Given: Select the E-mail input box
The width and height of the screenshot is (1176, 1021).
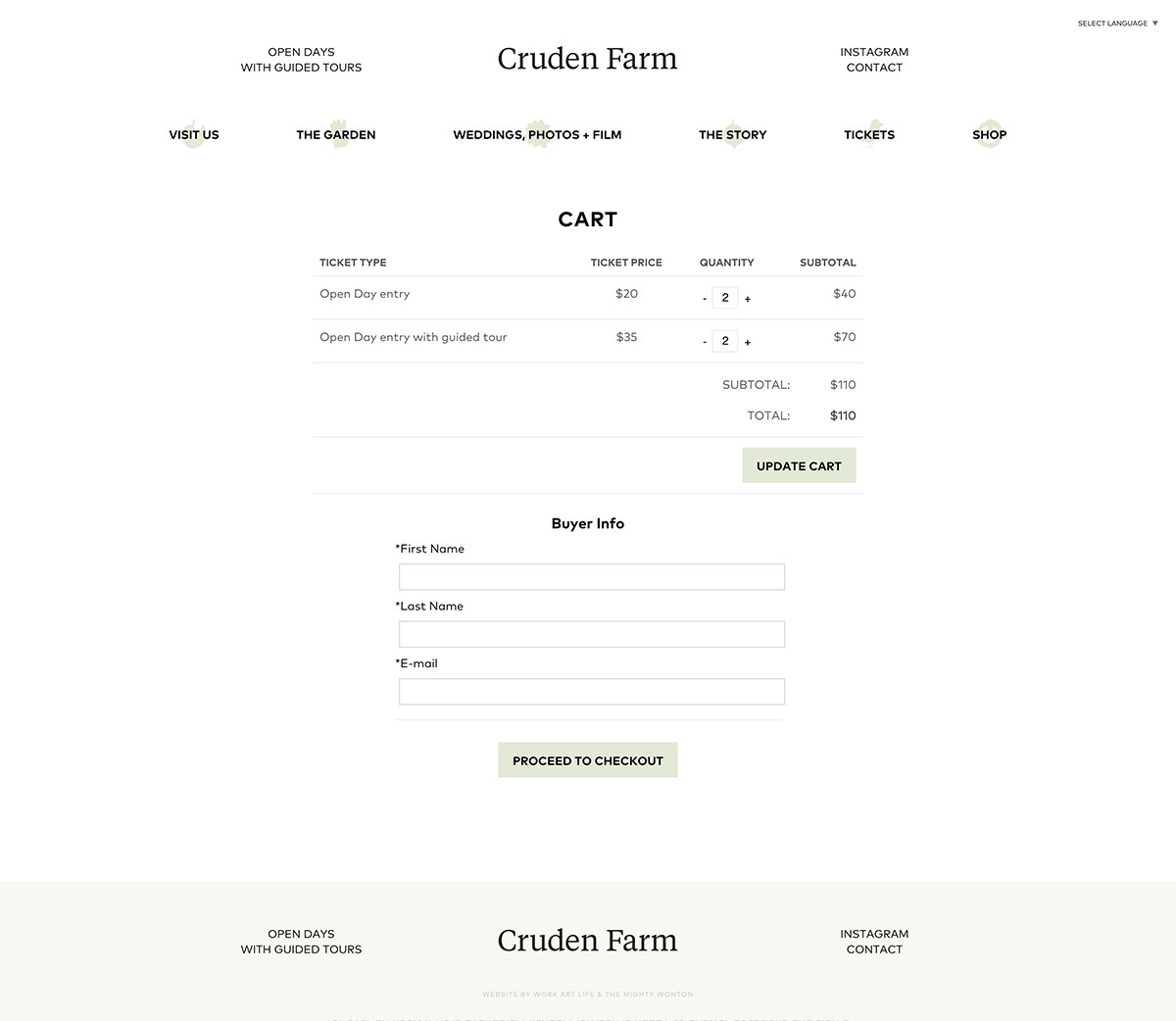Looking at the screenshot, I should [x=591, y=692].
